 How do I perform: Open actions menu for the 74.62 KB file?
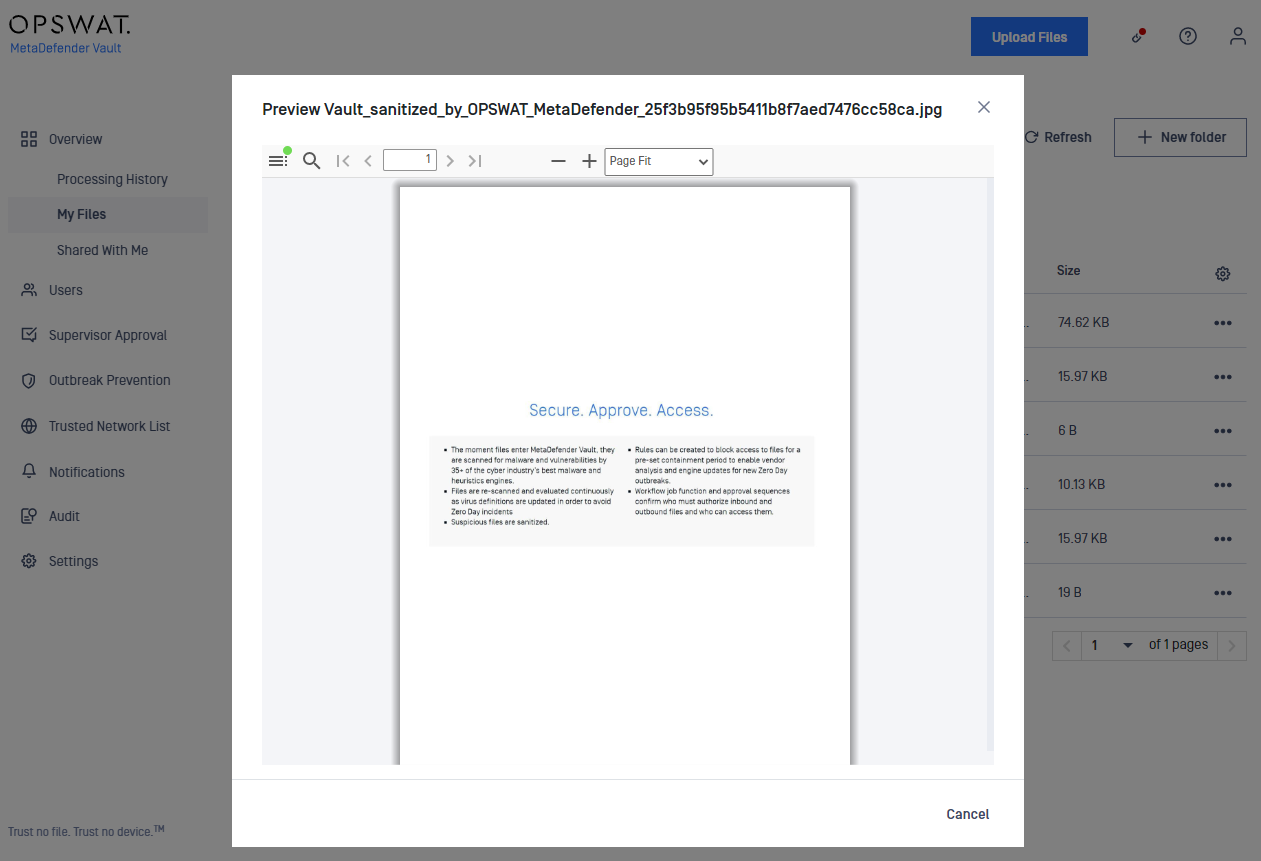(1222, 323)
